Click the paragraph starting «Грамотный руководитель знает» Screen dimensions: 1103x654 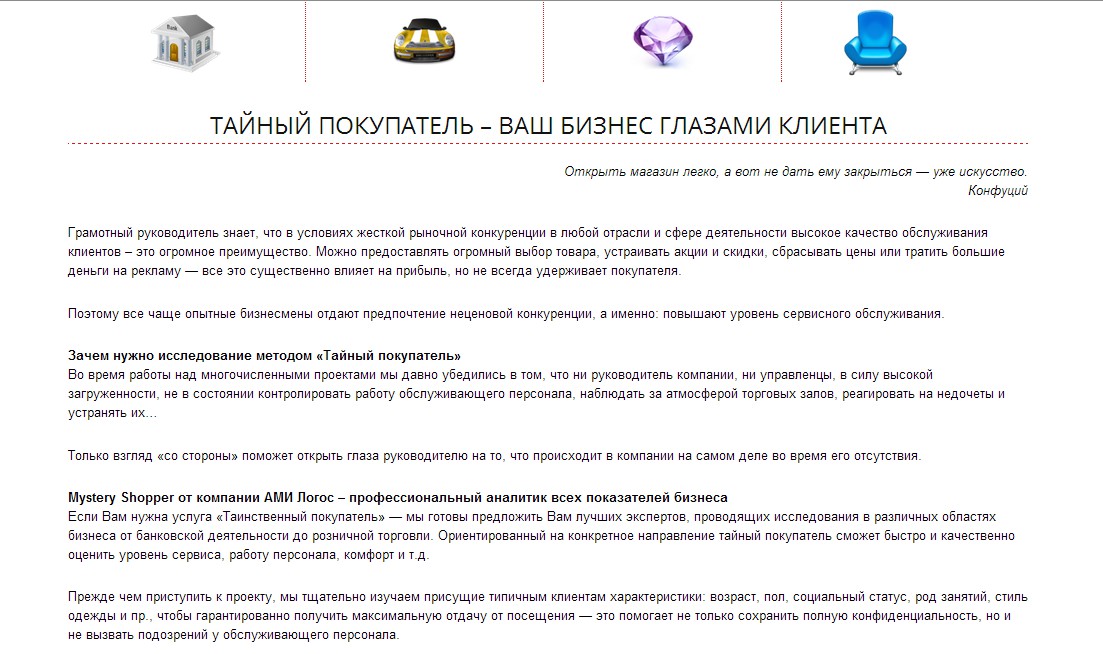point(536,252)
